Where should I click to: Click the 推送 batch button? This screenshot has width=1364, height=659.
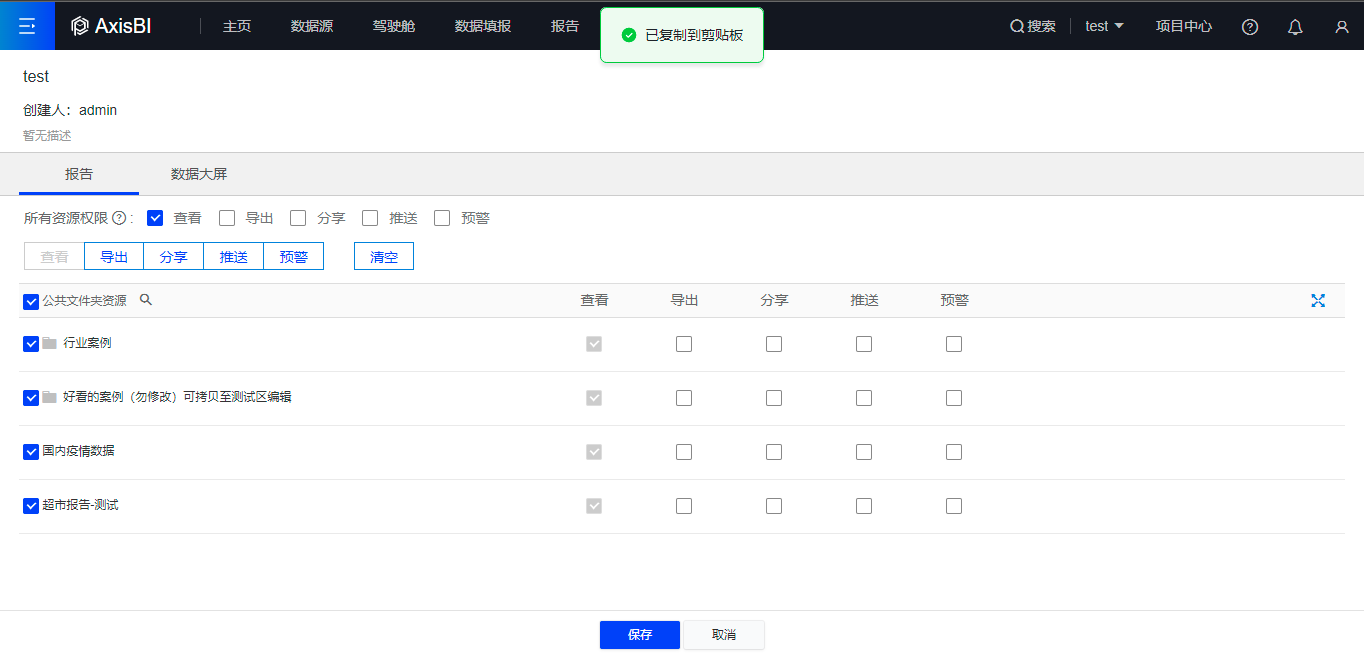click(234, 256)
